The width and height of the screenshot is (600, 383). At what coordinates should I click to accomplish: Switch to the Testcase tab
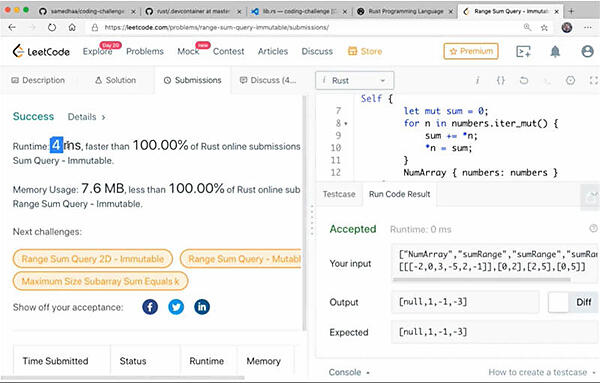pos(339,194)
